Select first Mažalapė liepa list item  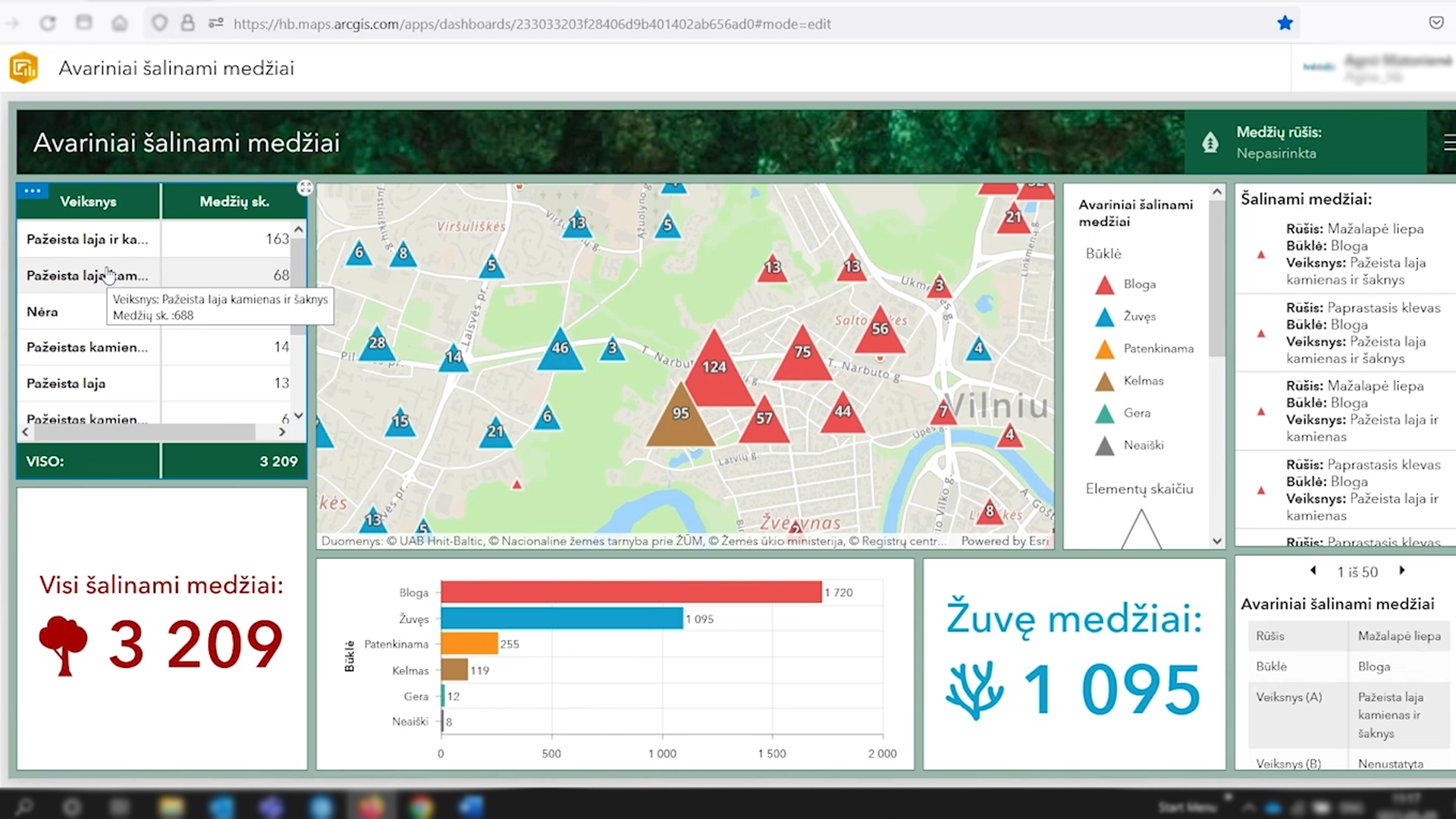1350,254
